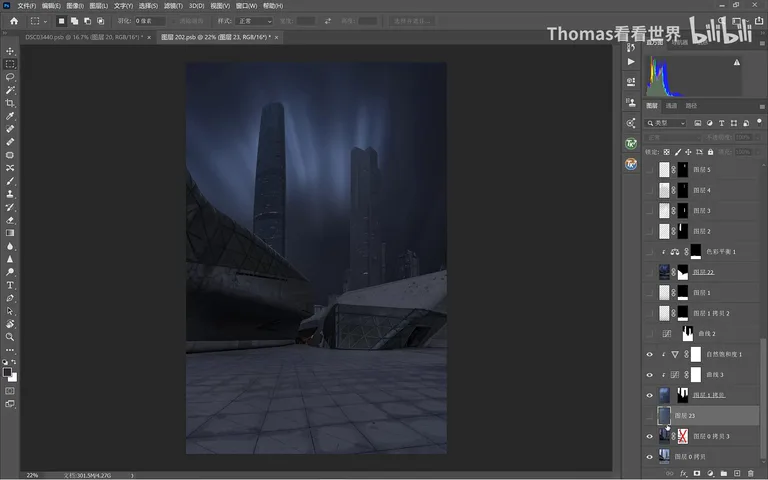Hide the 曲线 3 layer
768x480 pixels.
[649, 375]
